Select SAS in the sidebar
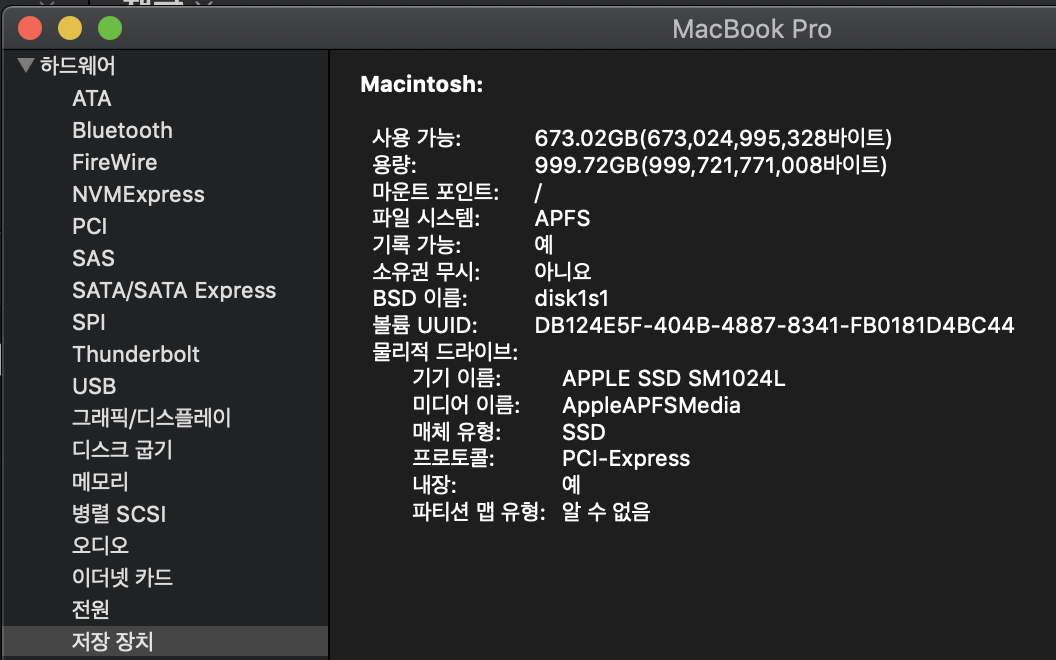1056x660 pixels. (x=94, y=258)
